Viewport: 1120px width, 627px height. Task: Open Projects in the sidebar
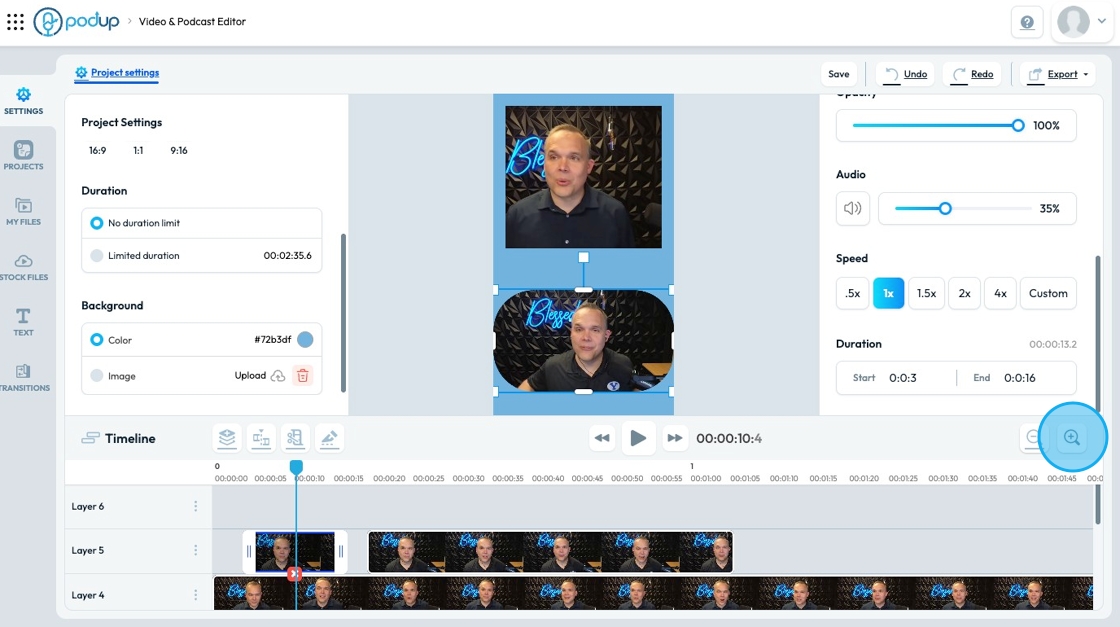[x=24, y=156]
